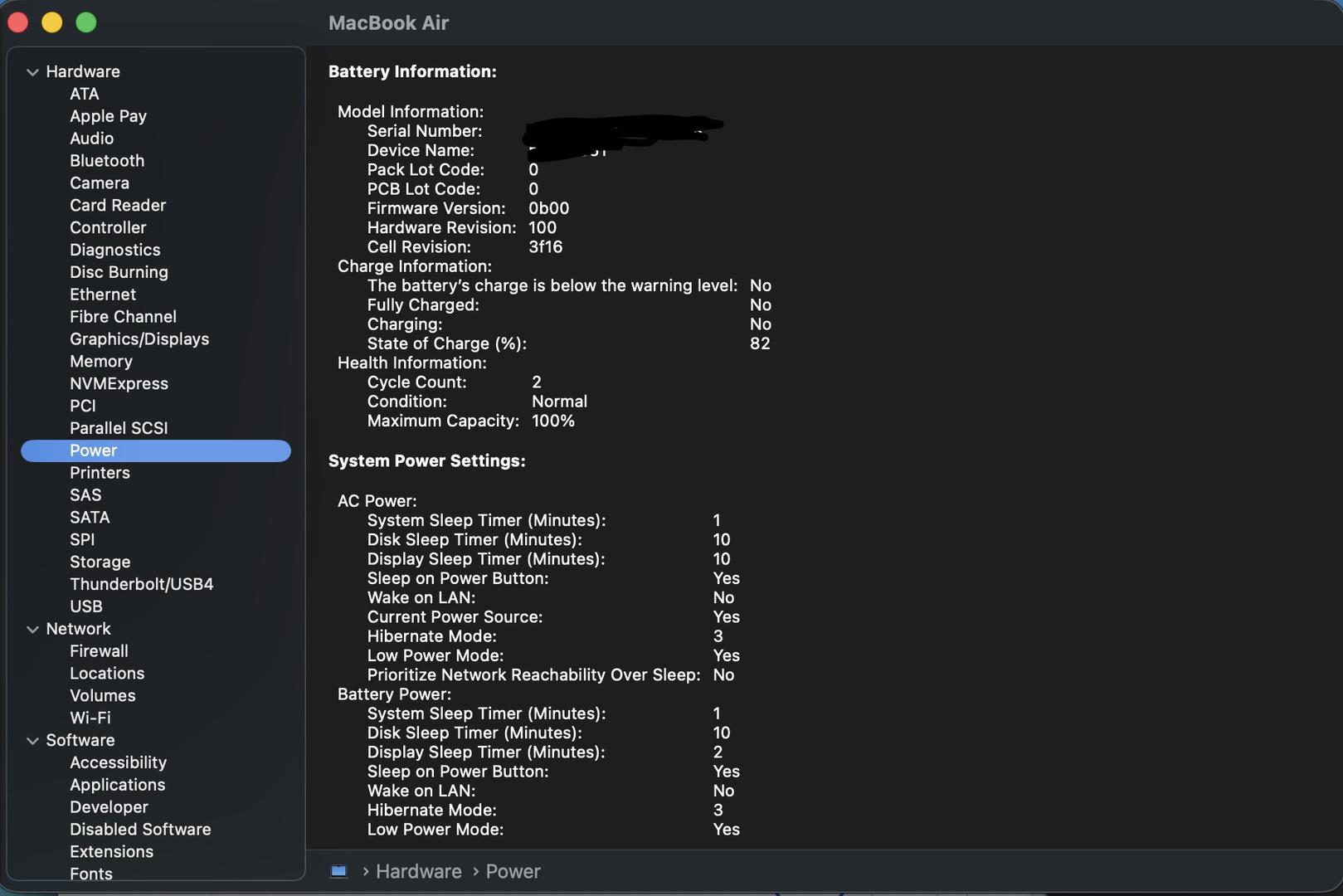This screenshot has width=1343, height=896.
Task: Open the NVMExpress hardware entry
Action: pos(119,384)
